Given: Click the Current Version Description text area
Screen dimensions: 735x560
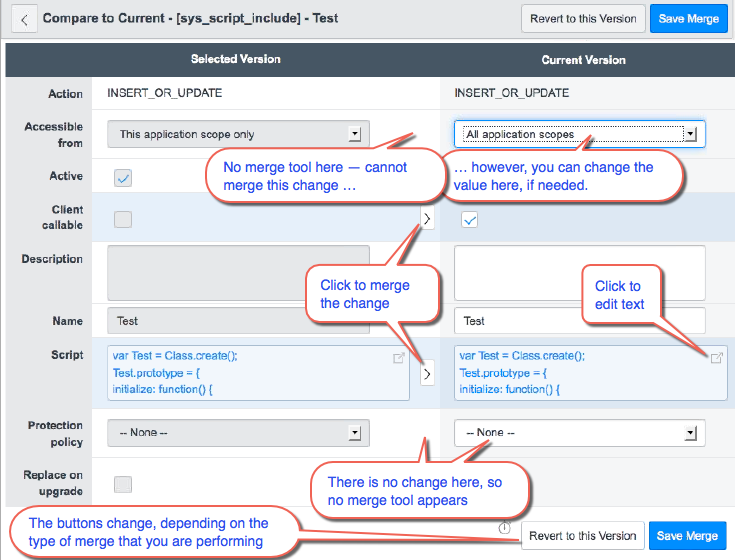Looking at the screenshot, I should (x=579, y=273).
